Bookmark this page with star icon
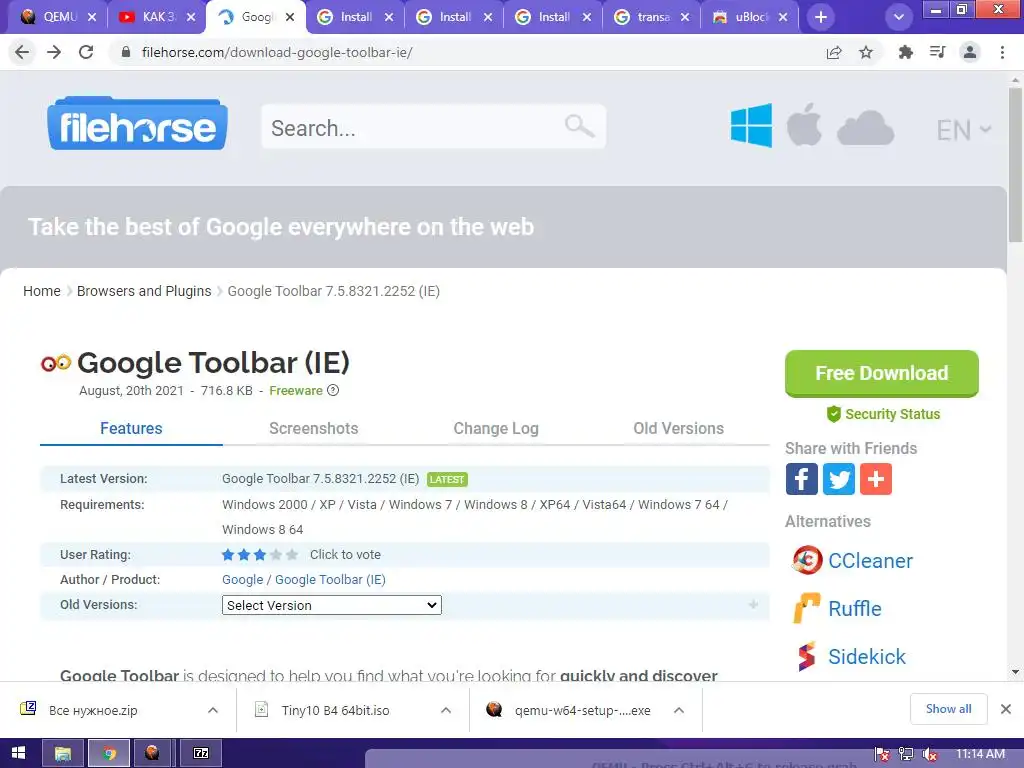 (866, 52)
